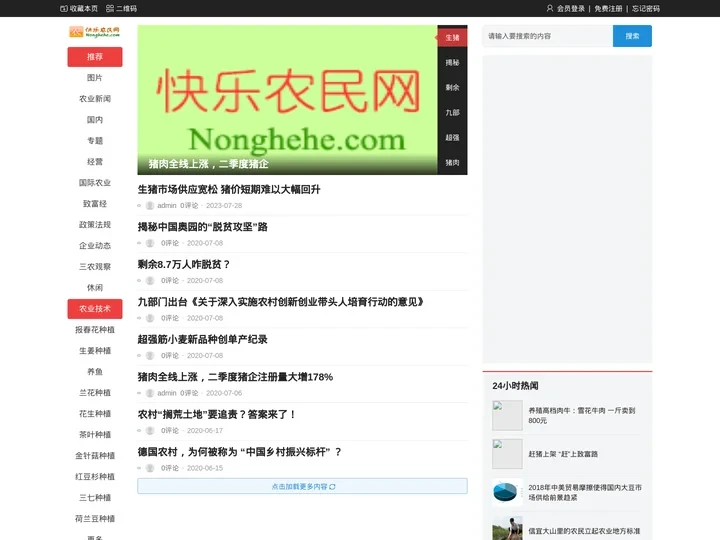
Task: Go to 农业新闻 in sidebar
Action: 95,99
